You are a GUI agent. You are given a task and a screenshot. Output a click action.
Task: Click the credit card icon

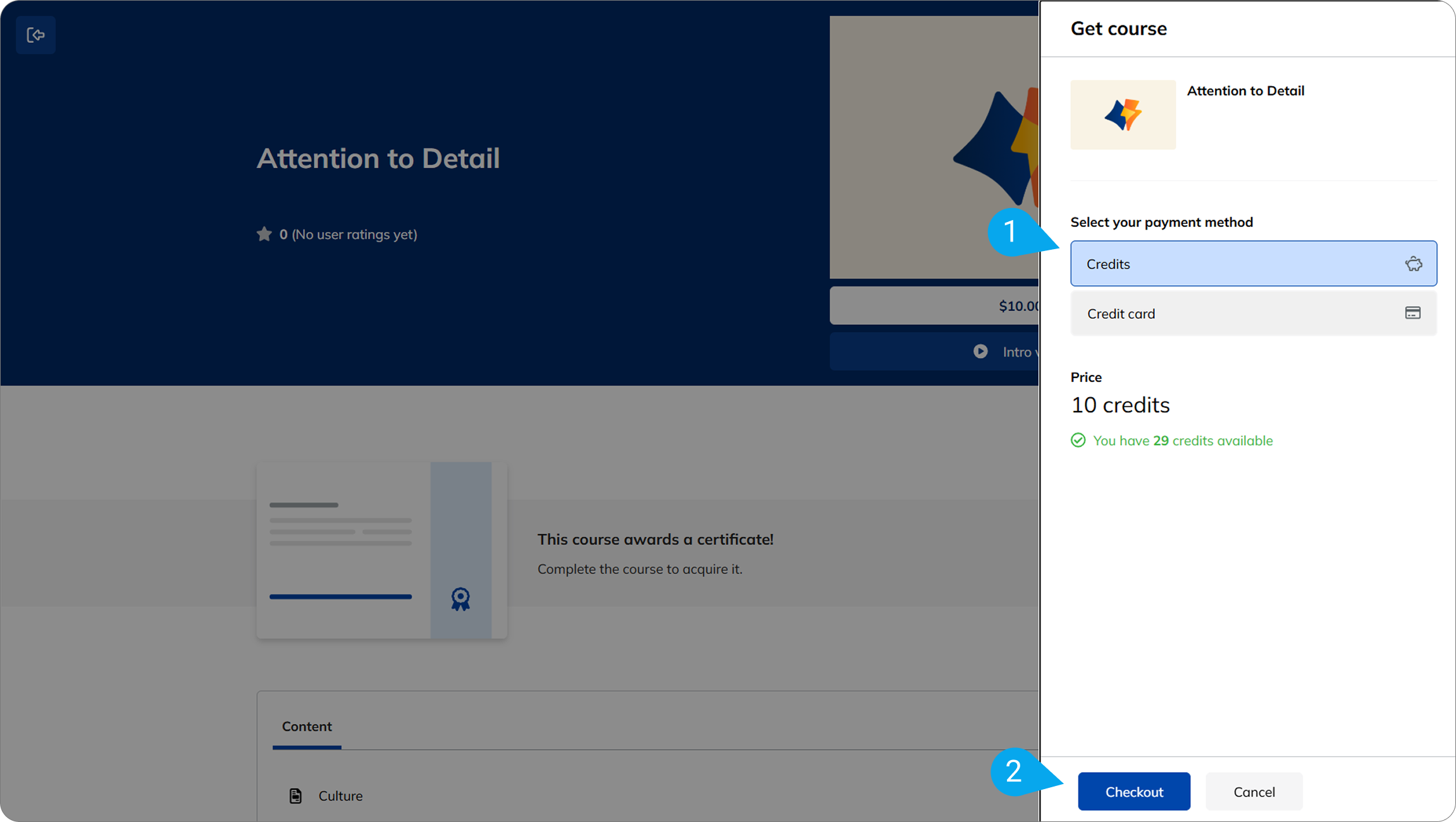pos(1412,313)
